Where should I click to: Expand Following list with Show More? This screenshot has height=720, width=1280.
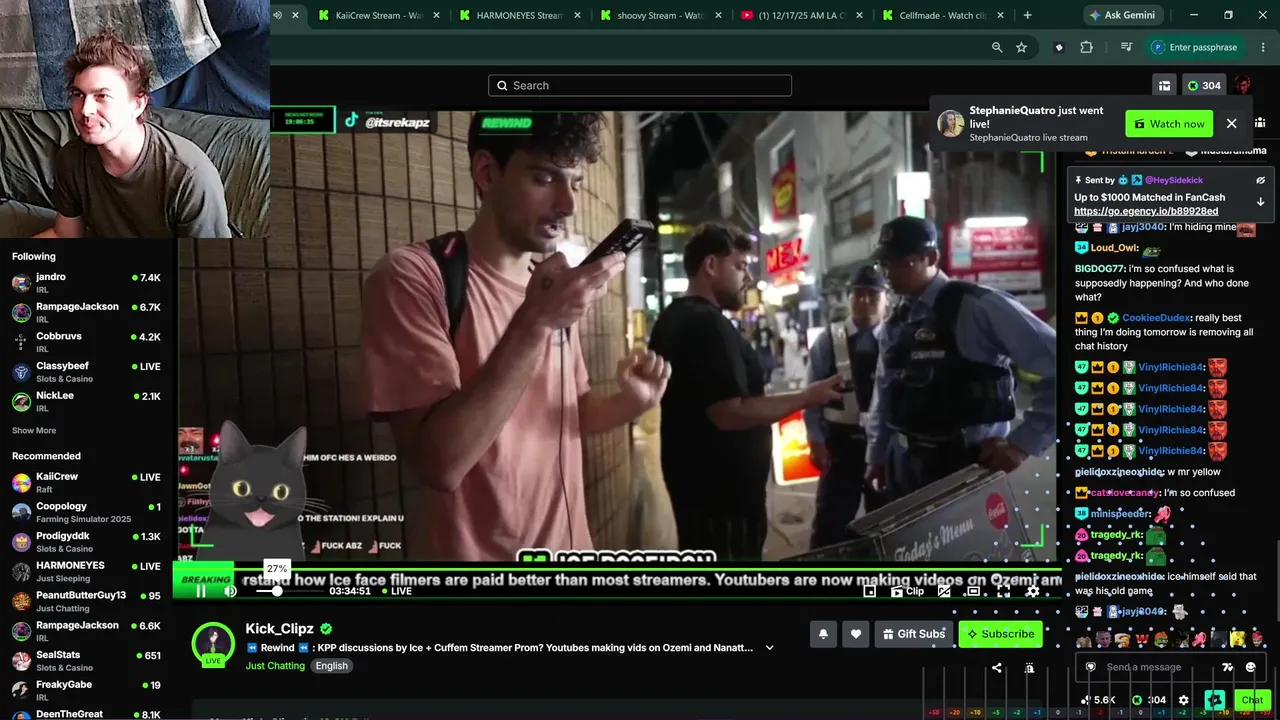click(34, 431)
